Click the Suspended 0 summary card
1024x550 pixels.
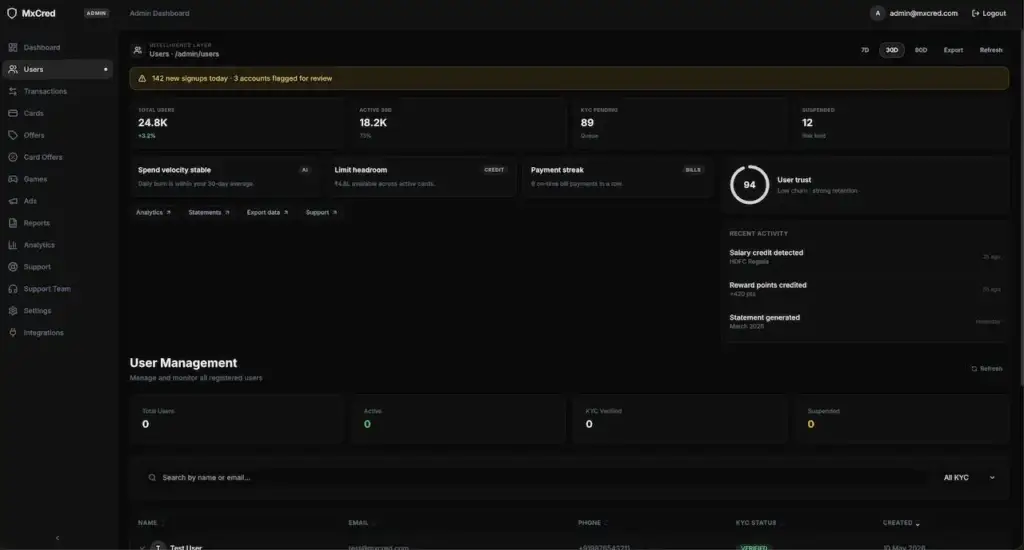click(x=901, y=419)
